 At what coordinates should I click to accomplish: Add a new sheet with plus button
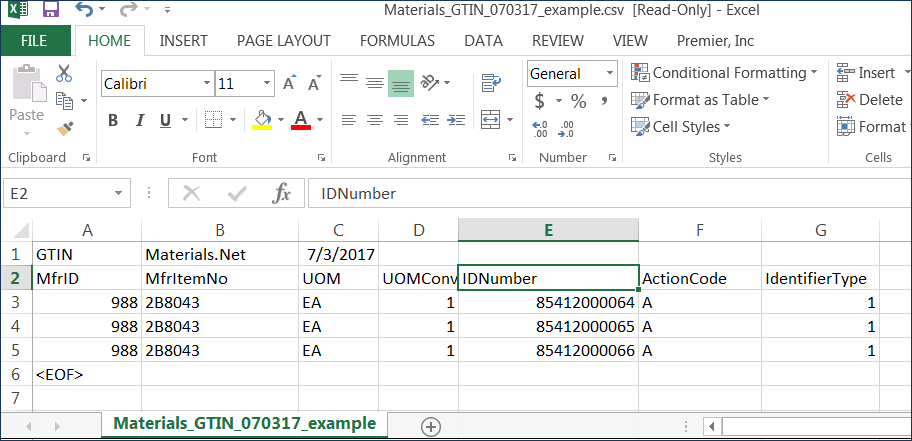point(431,426)
